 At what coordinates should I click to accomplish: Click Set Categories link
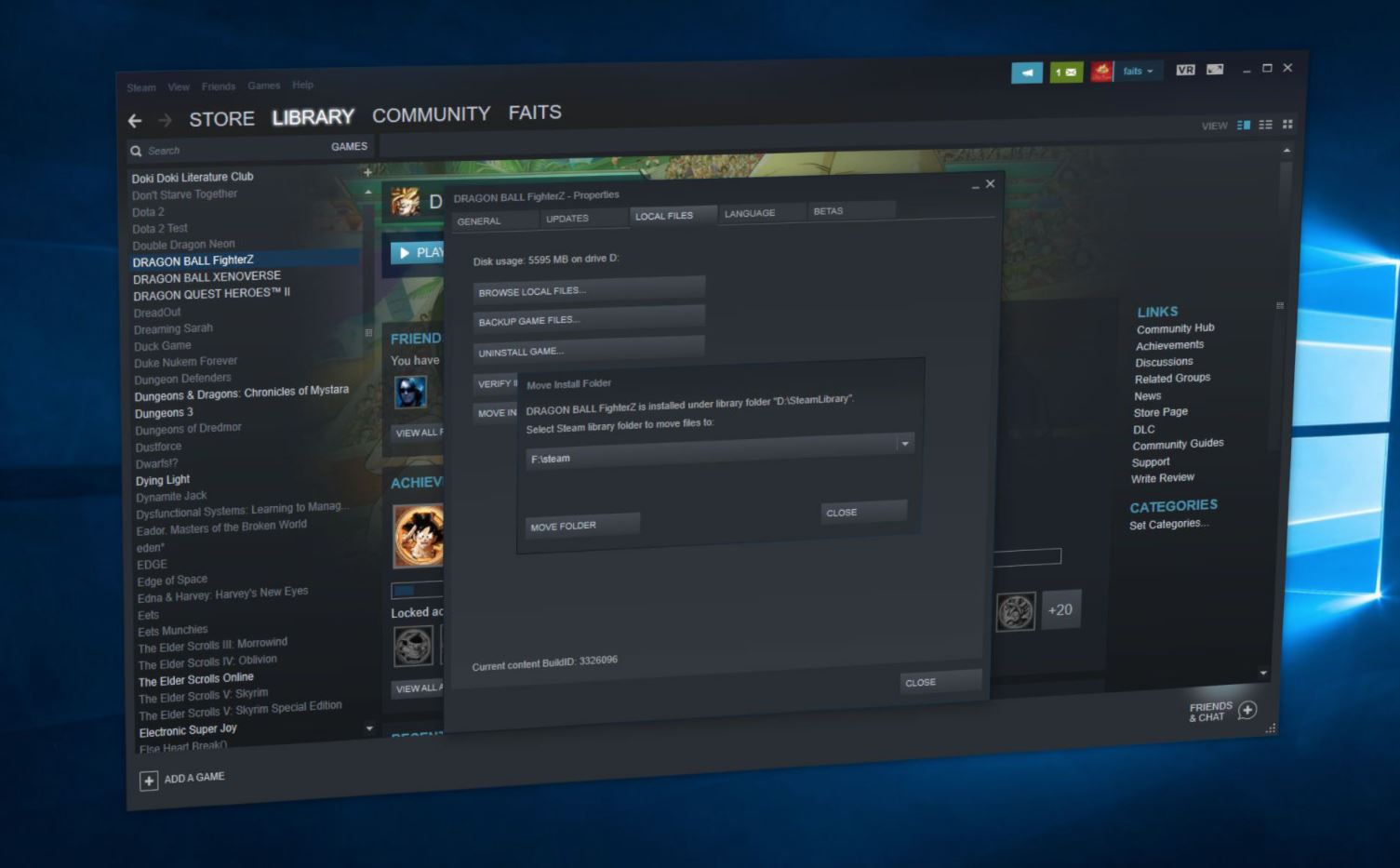tap(1168, 524)
